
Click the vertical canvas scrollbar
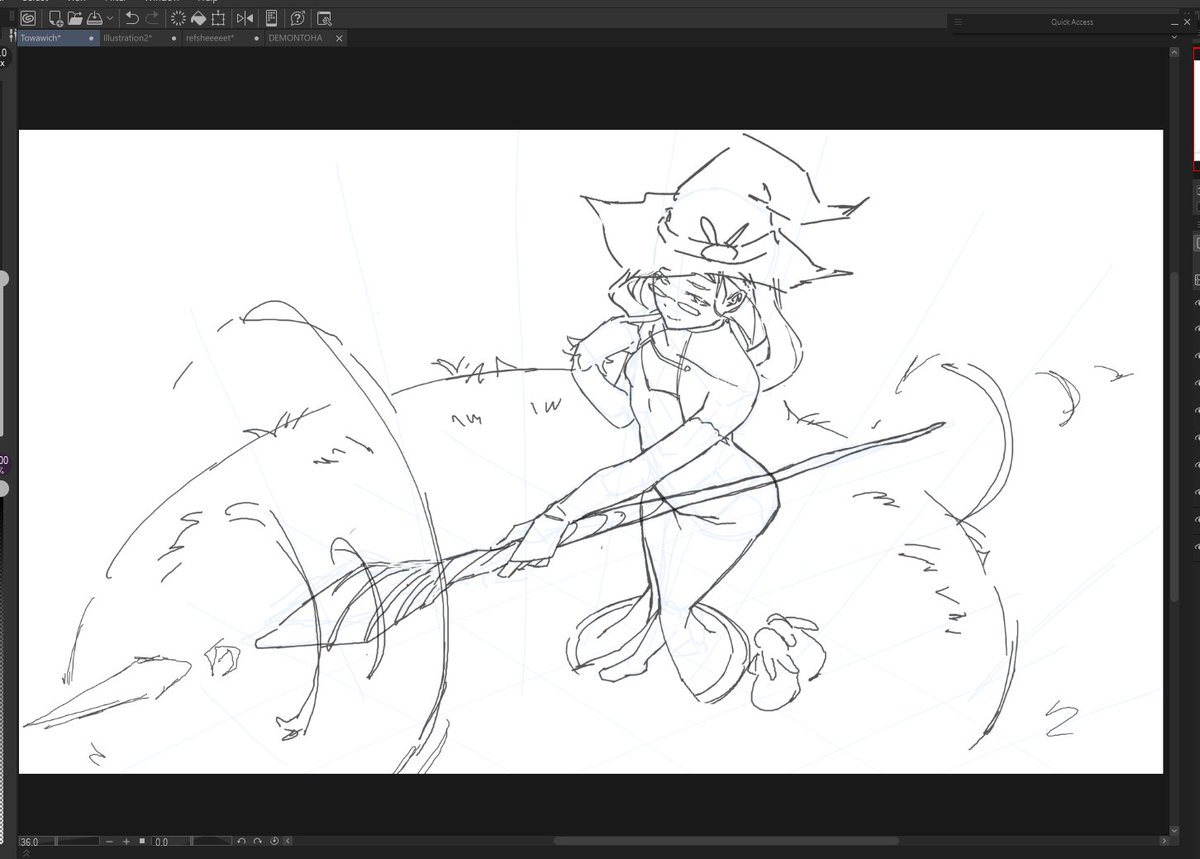coord(1174,436)
